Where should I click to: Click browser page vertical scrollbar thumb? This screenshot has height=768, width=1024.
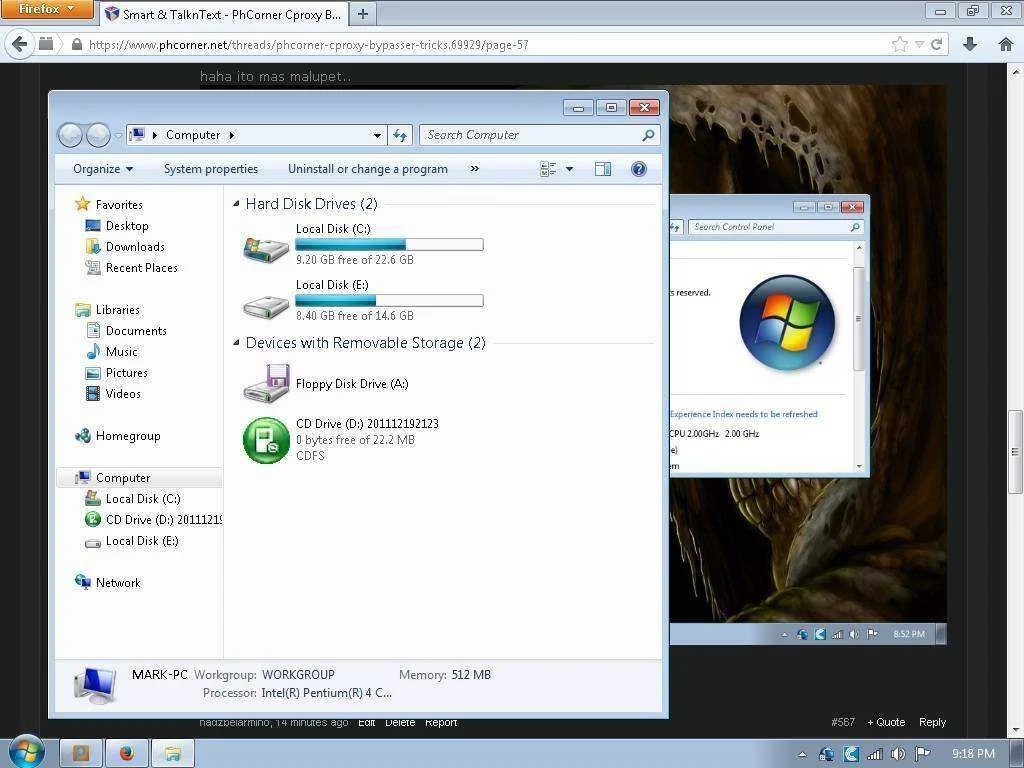click(1015, 452)
